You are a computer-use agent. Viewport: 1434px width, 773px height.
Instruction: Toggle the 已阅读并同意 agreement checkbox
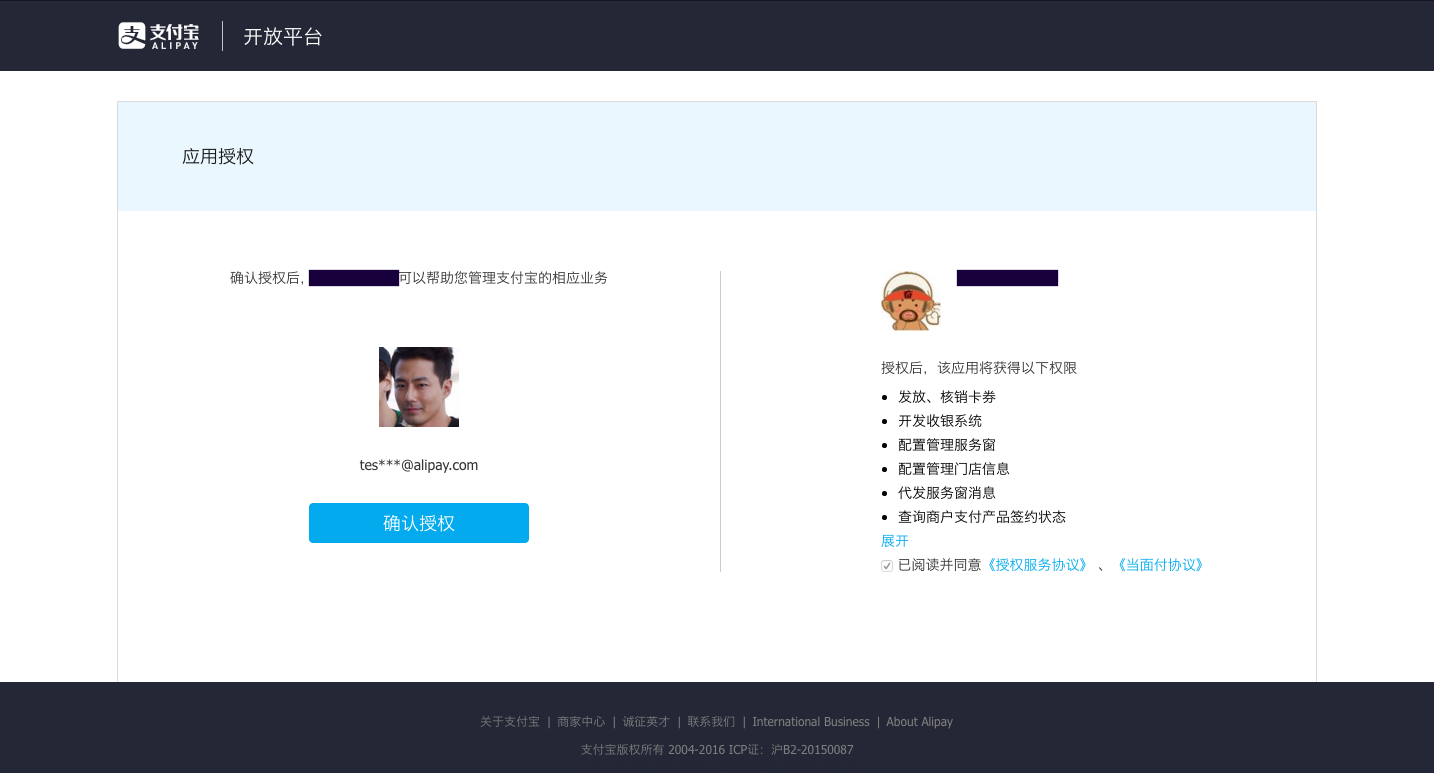pos(887,566)
